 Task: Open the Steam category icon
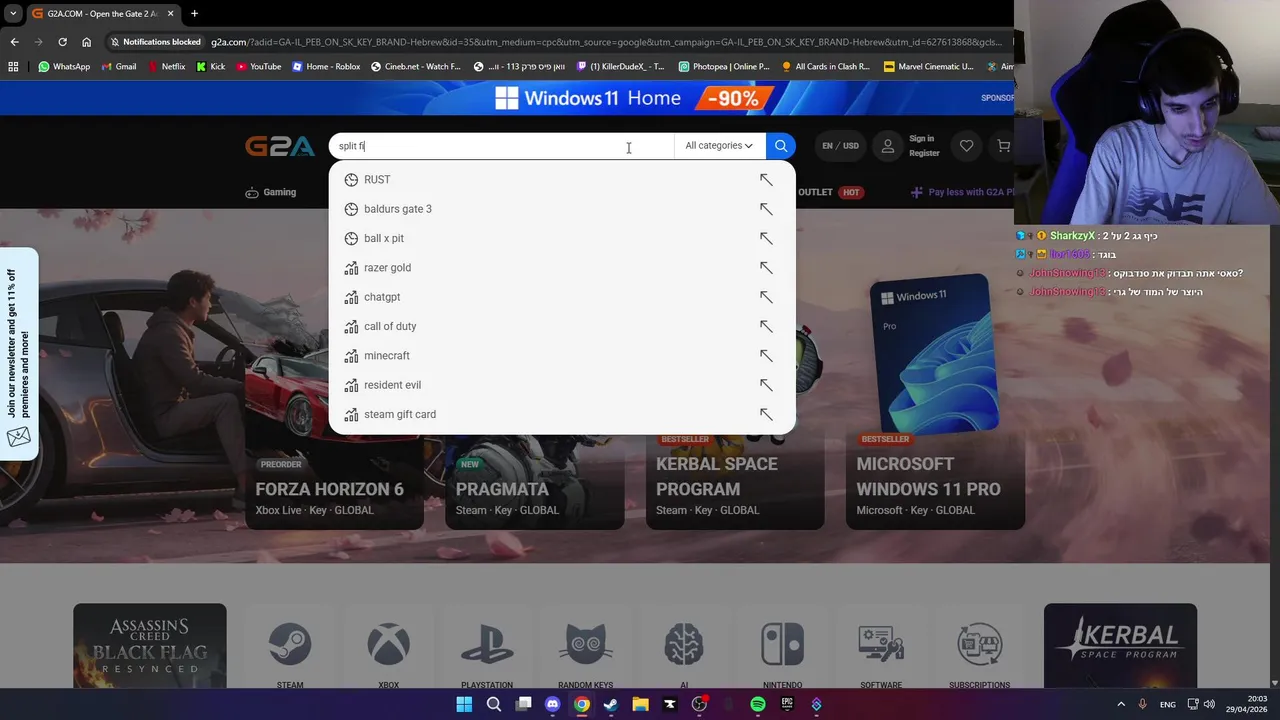[290, 645]
